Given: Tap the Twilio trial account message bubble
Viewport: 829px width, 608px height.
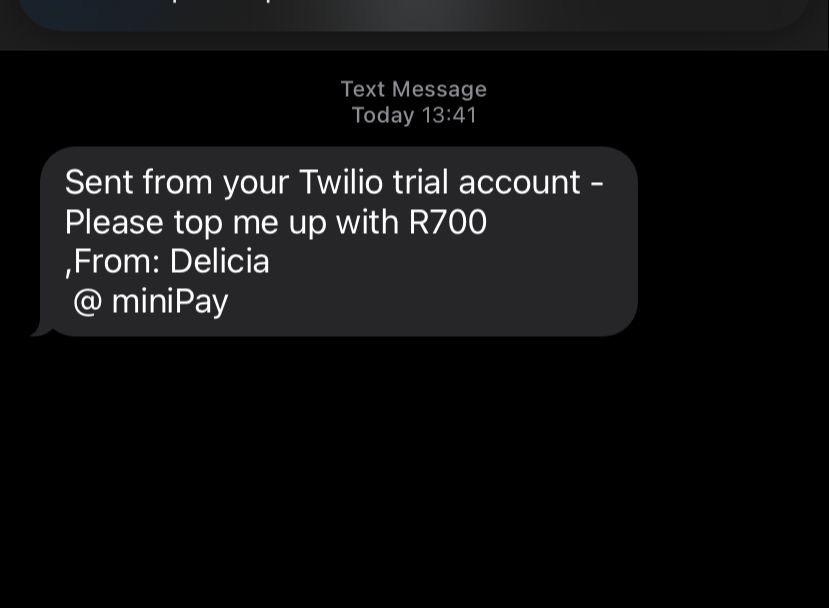Looking at the screenshot, I should pos(339,241).
